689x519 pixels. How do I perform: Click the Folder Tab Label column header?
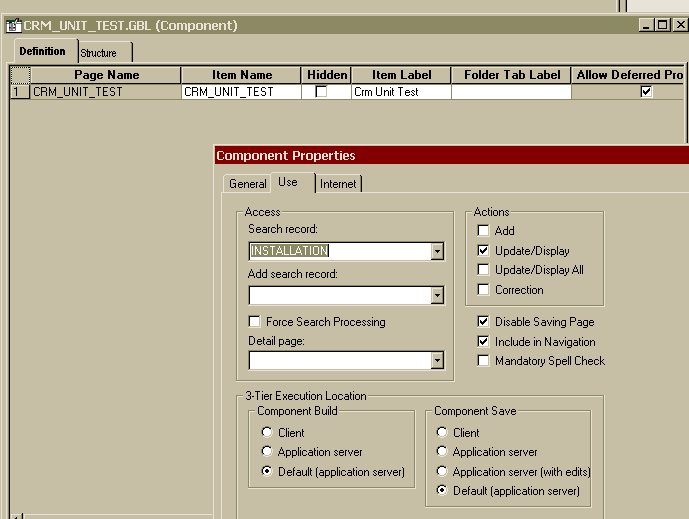(x=511, y=75)
